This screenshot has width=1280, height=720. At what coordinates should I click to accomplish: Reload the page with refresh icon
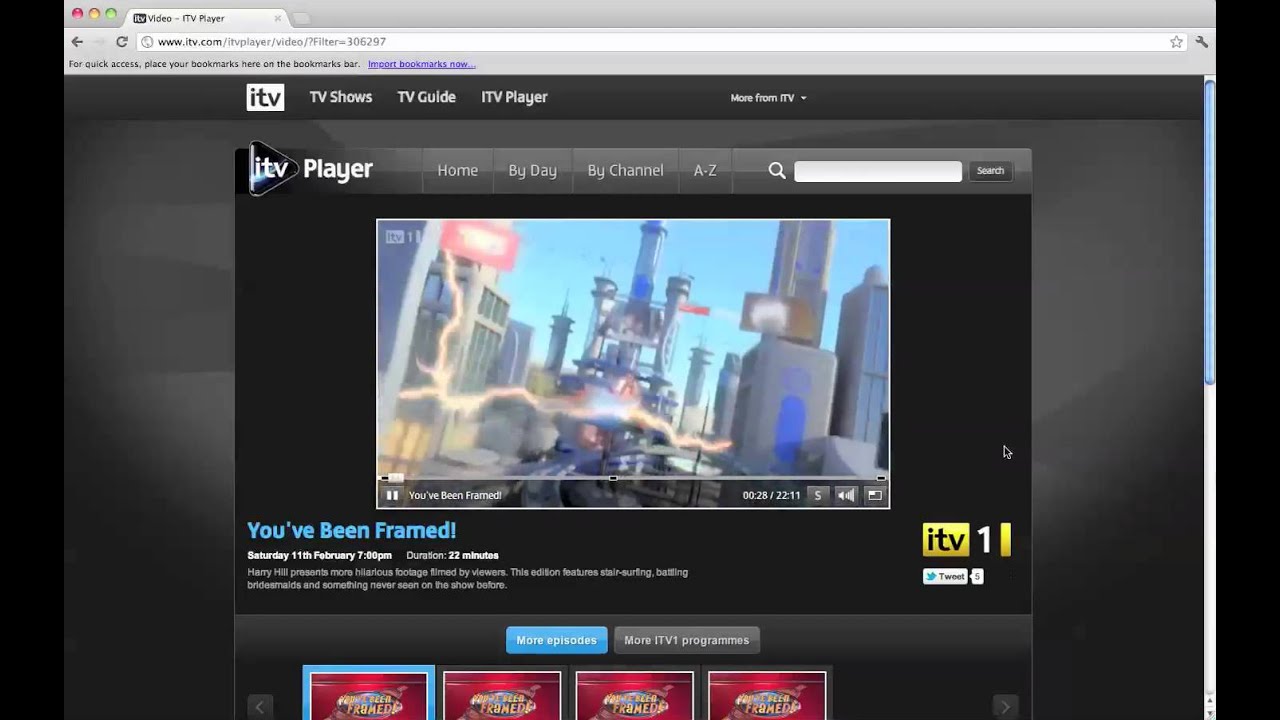122,42
